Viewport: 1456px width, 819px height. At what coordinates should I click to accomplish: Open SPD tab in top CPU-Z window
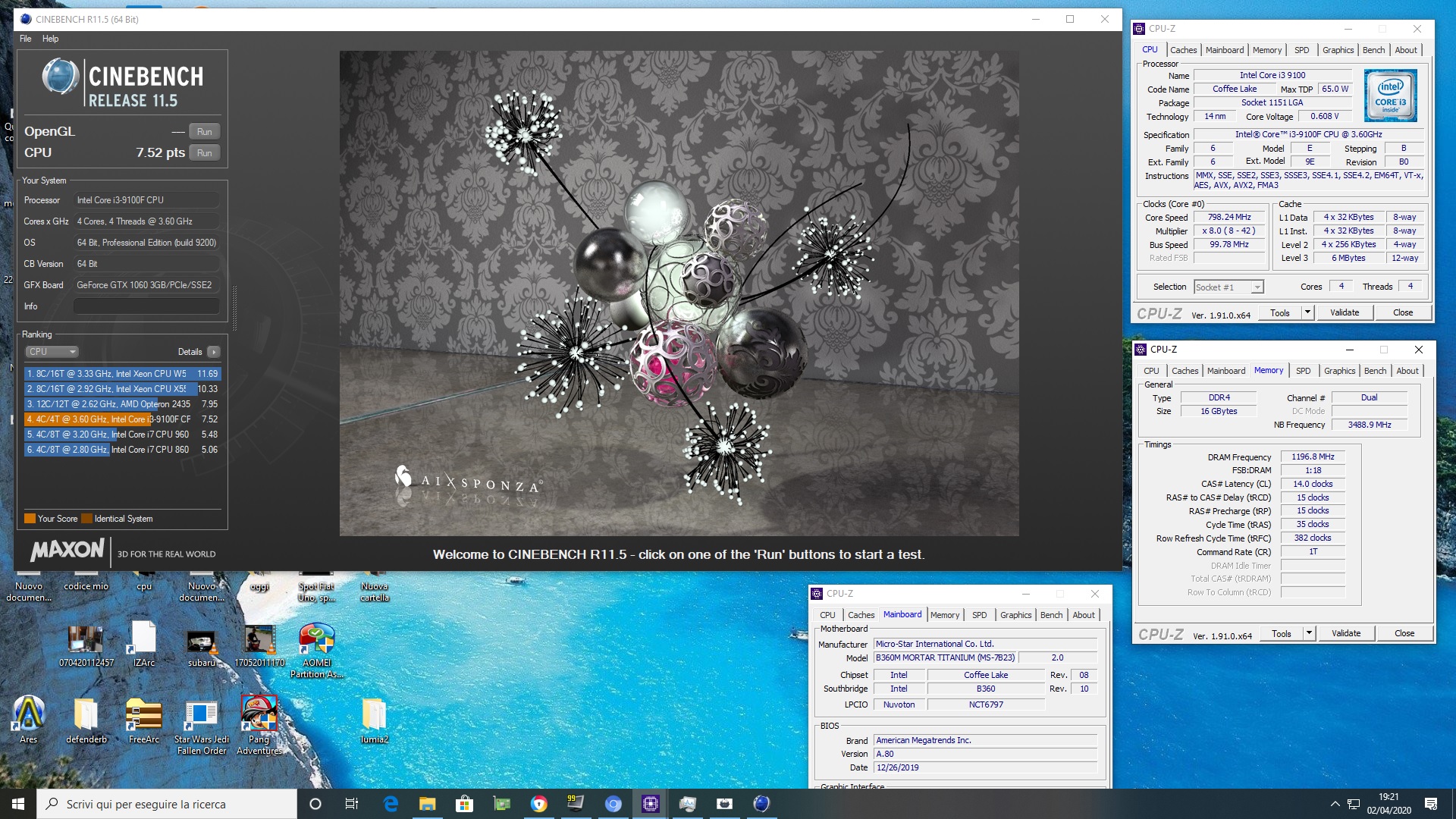tap(1301, 50)
